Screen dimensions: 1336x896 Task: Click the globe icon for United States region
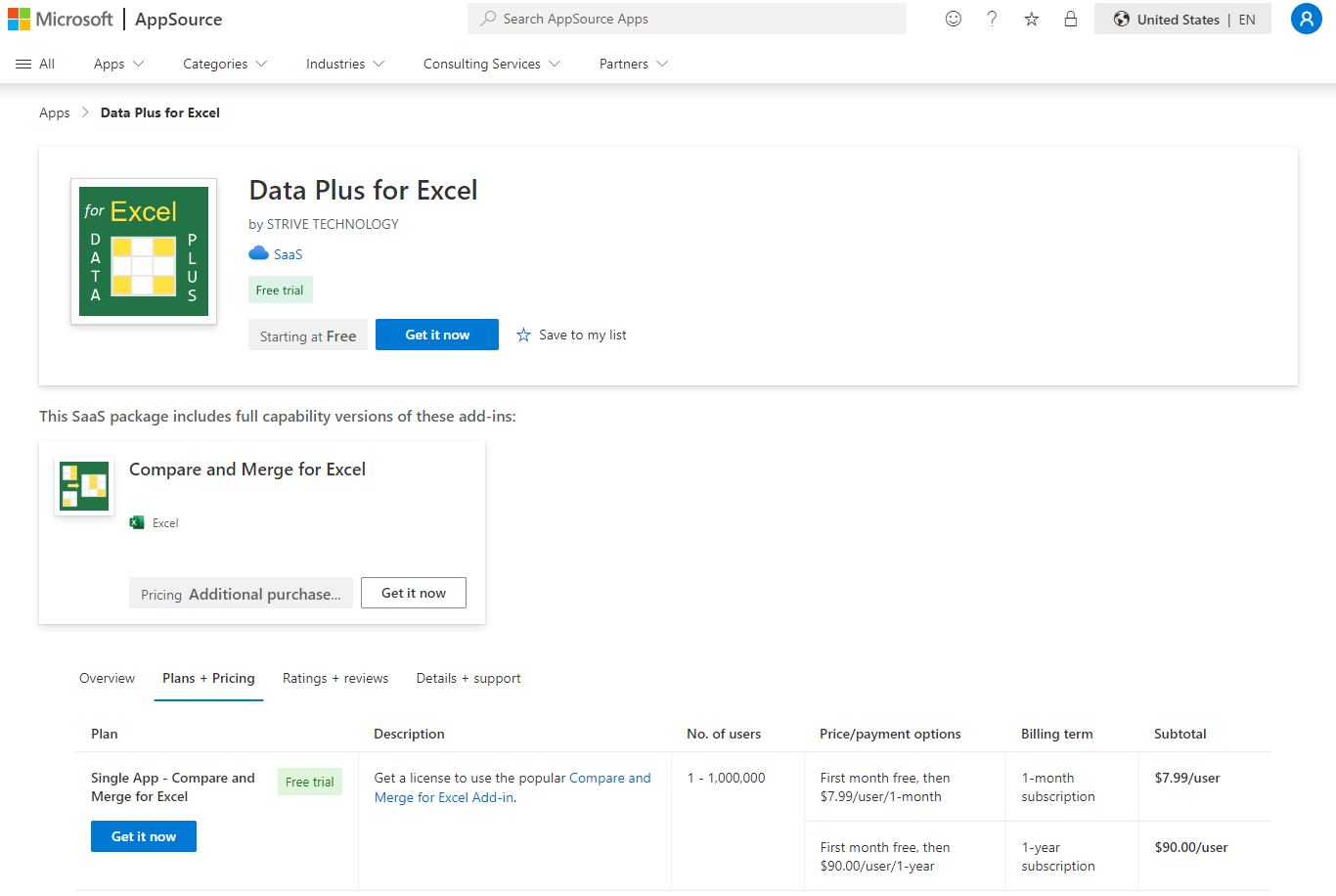click(1121, 19)
